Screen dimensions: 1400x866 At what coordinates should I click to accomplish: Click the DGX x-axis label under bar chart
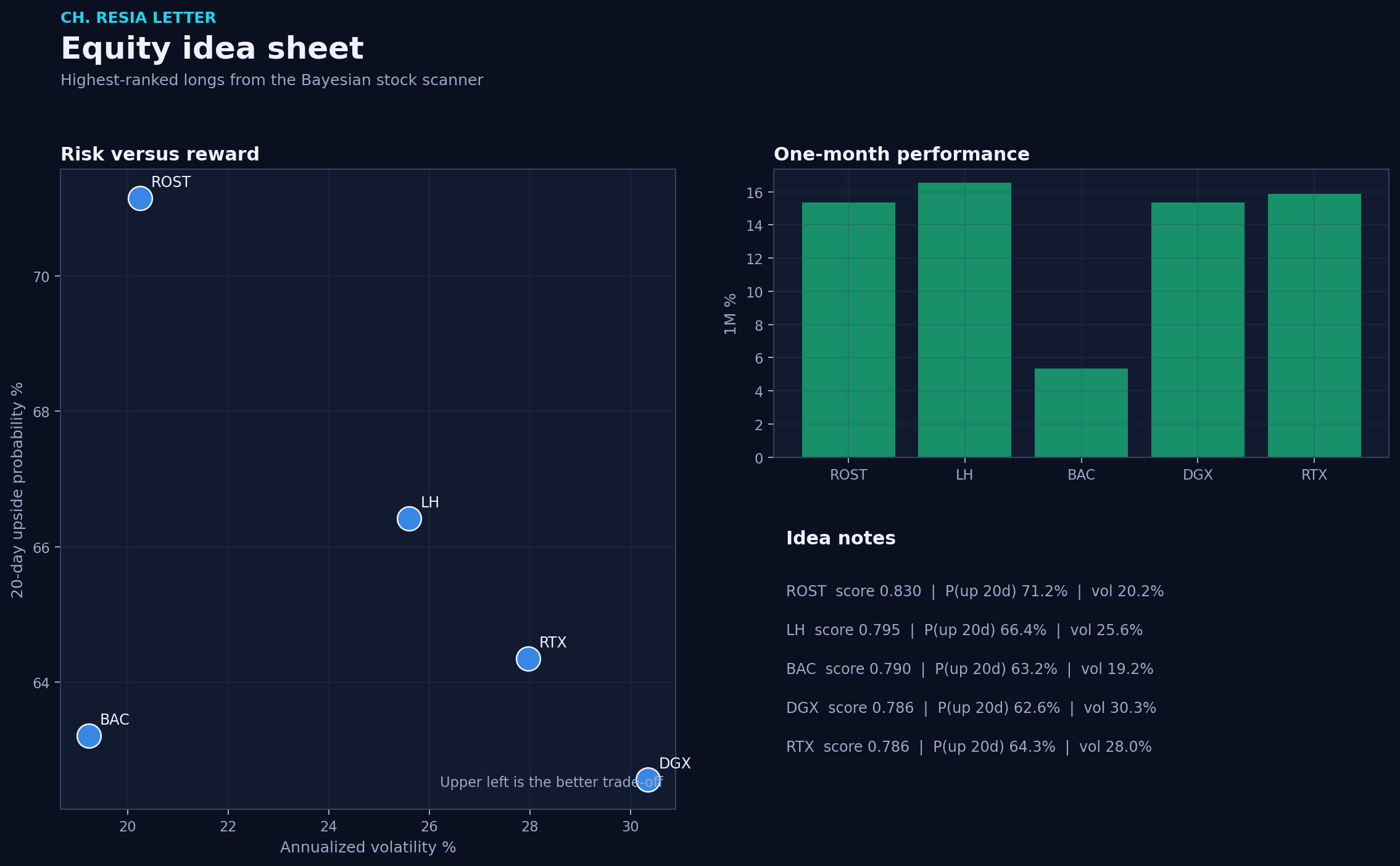[x=1198, y=475]
